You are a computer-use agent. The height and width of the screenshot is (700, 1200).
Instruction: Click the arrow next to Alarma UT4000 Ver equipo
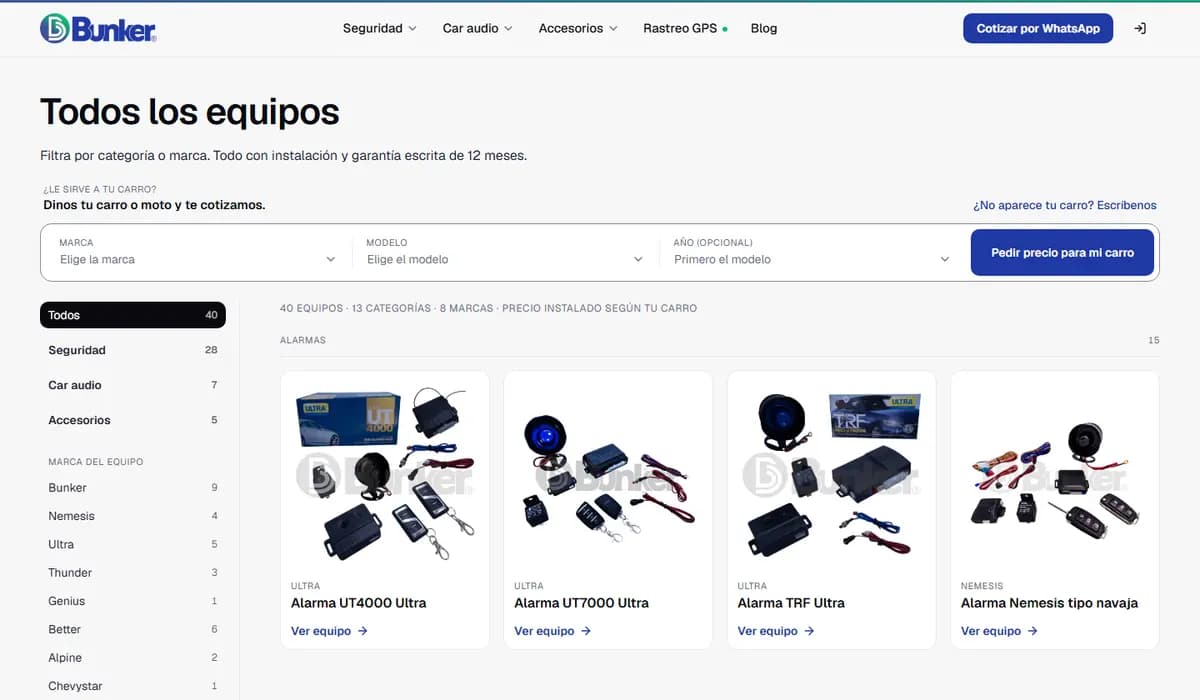pos(363,631)
